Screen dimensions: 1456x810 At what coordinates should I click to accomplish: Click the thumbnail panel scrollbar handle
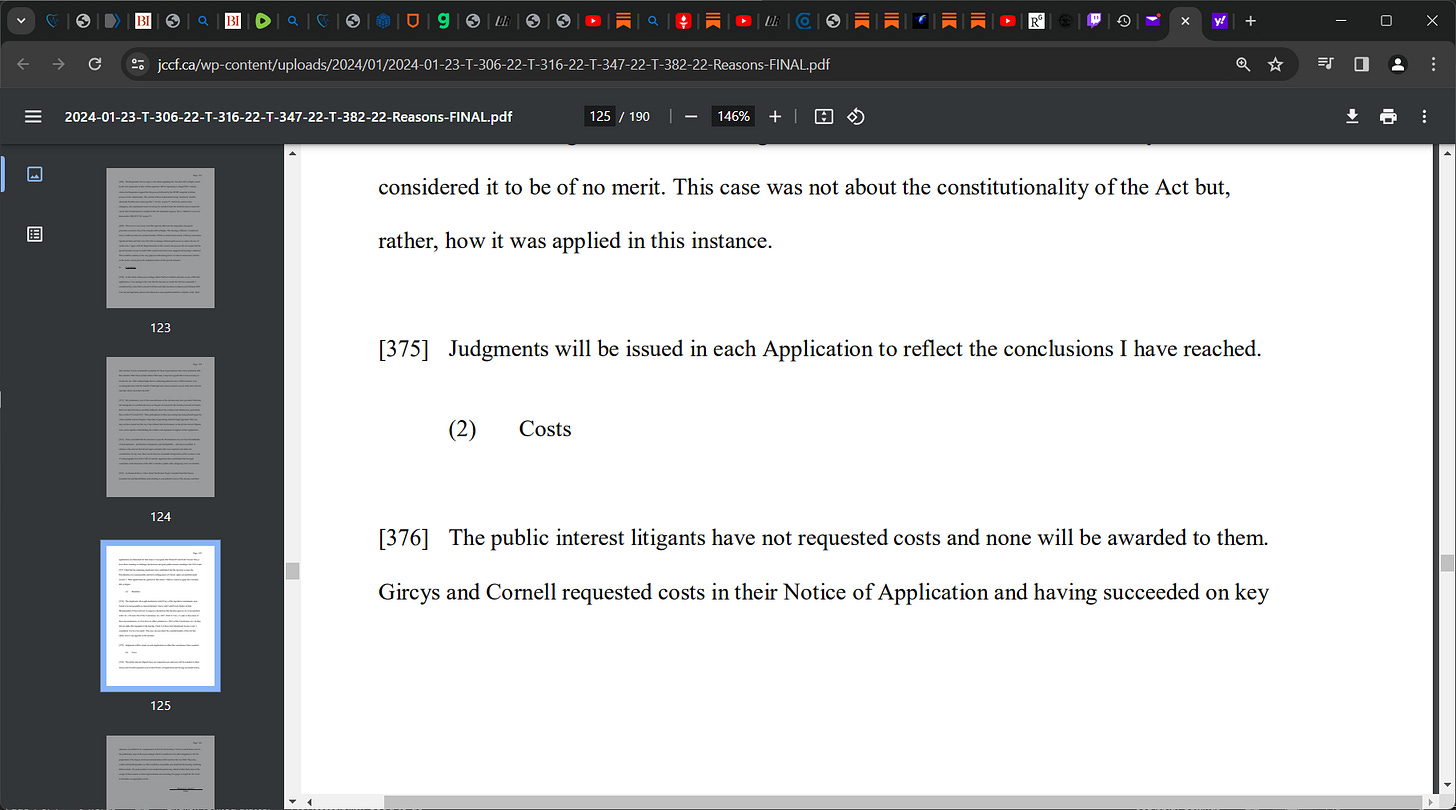point(292,571)
